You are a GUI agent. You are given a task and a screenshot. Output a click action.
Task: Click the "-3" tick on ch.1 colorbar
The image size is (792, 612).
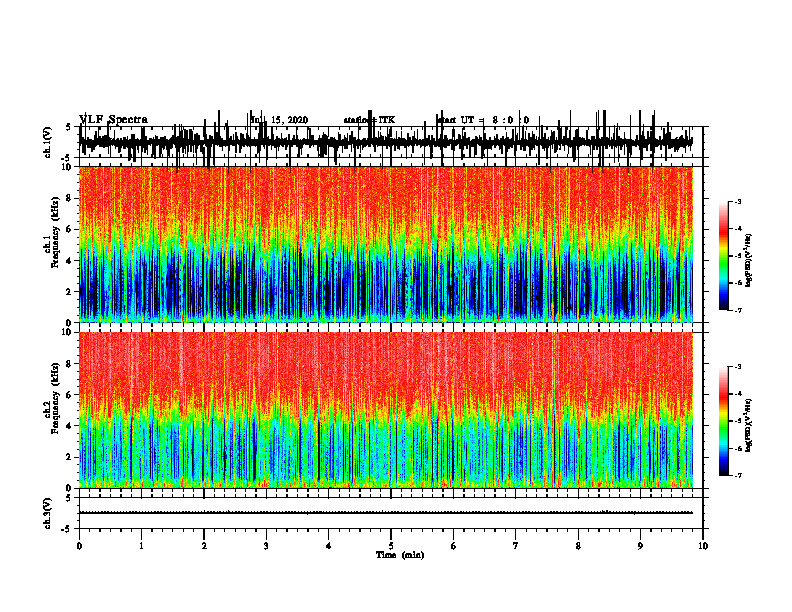[737, 201]
